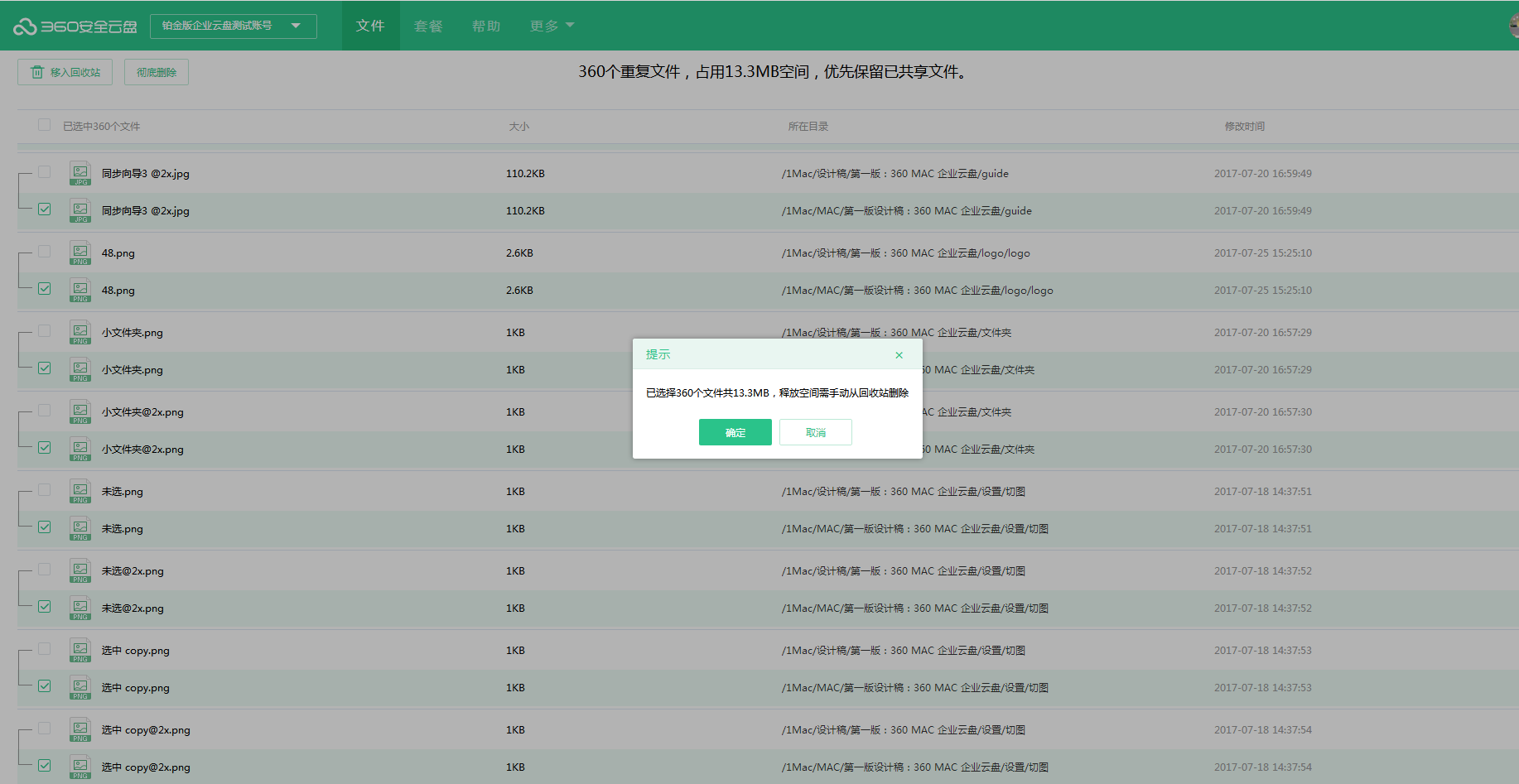Click the PNG icon next to 小文件夹.png

click(80, 332)
